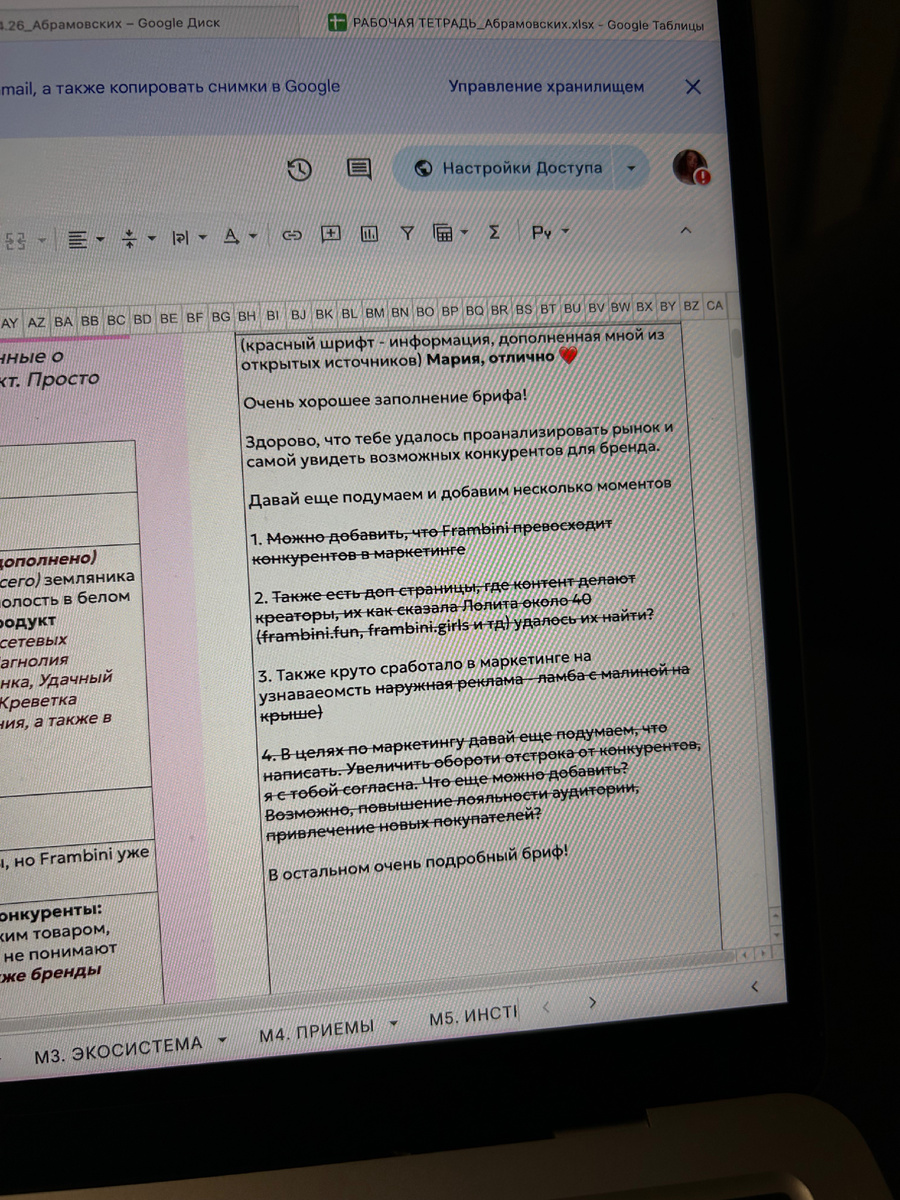Click the text wrapping icon
Viewport: 900px width, 1200px height.
click(180, 237)
